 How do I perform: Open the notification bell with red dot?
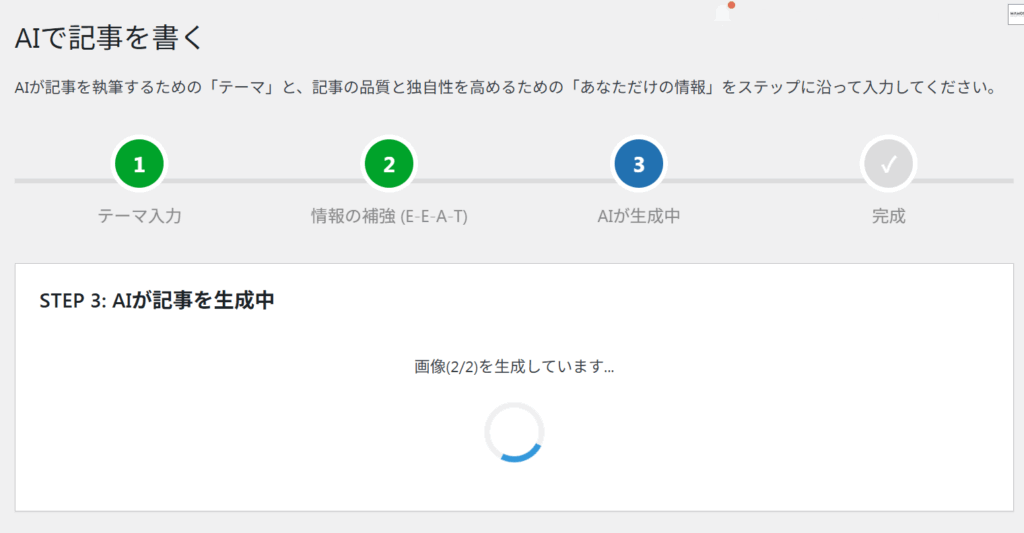tap(723, 12)
